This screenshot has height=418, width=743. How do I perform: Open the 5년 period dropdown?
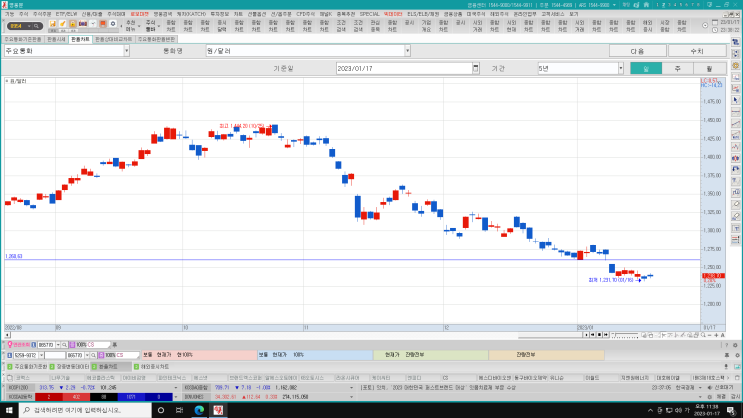coord(621,69)
